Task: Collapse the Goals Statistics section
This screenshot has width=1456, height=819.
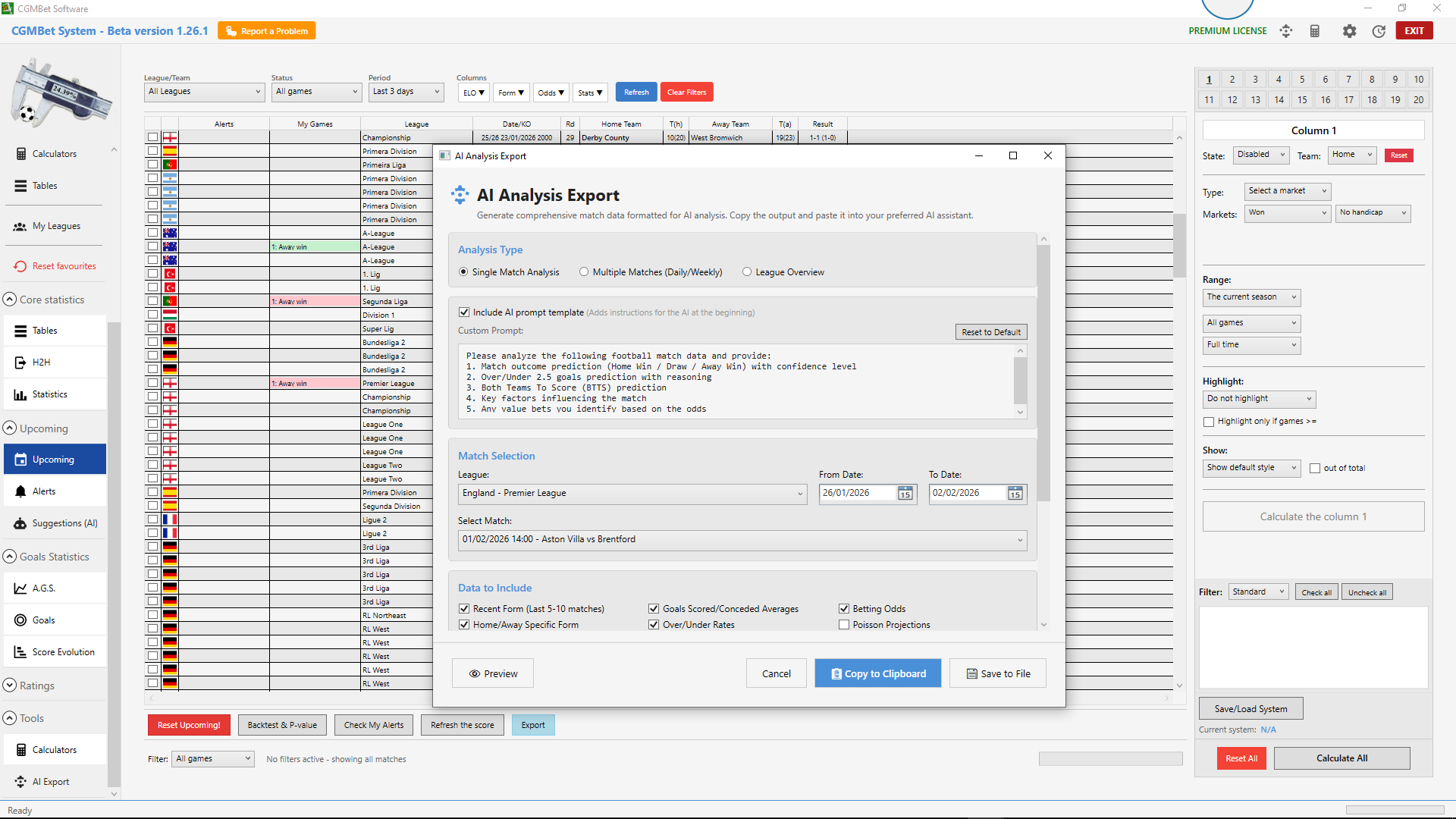Action: click(10, 556)
